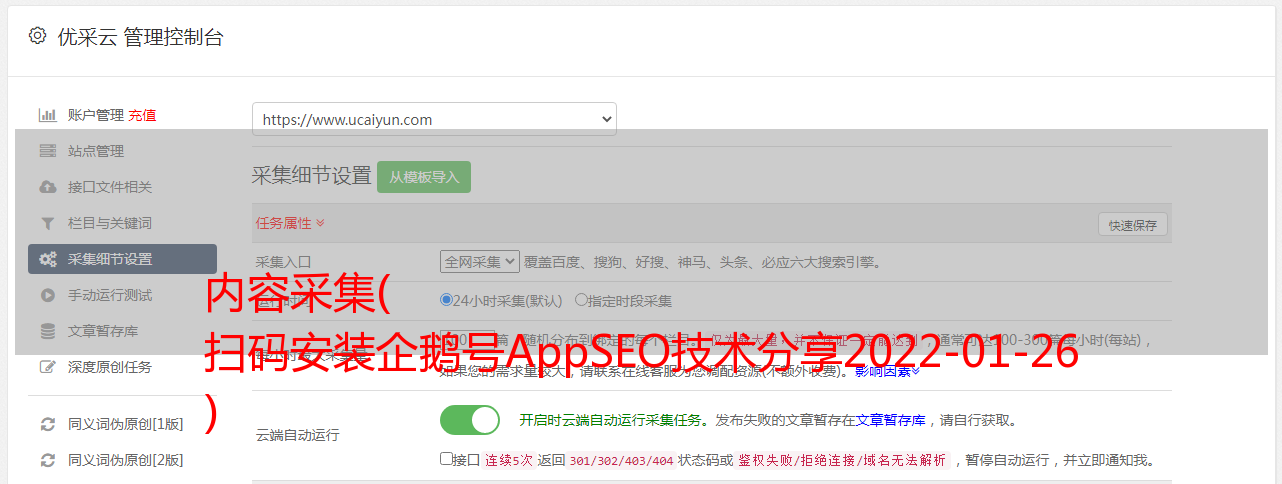Click the server icon for 站点管理
Viewport: 1282px width, 484px height.
pos(47,151)
